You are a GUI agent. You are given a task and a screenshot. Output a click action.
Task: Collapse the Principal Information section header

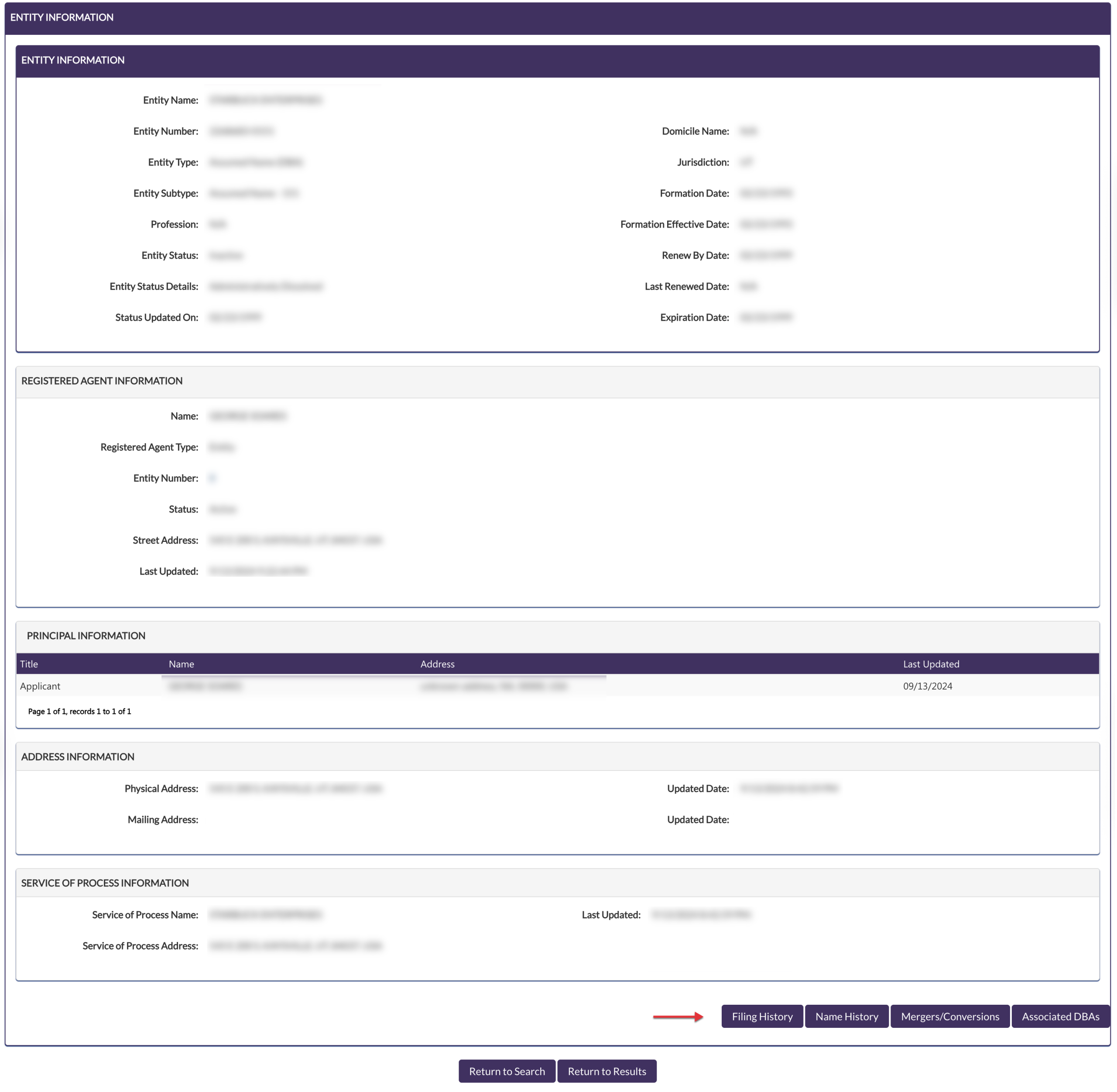[x=86, y=636]
